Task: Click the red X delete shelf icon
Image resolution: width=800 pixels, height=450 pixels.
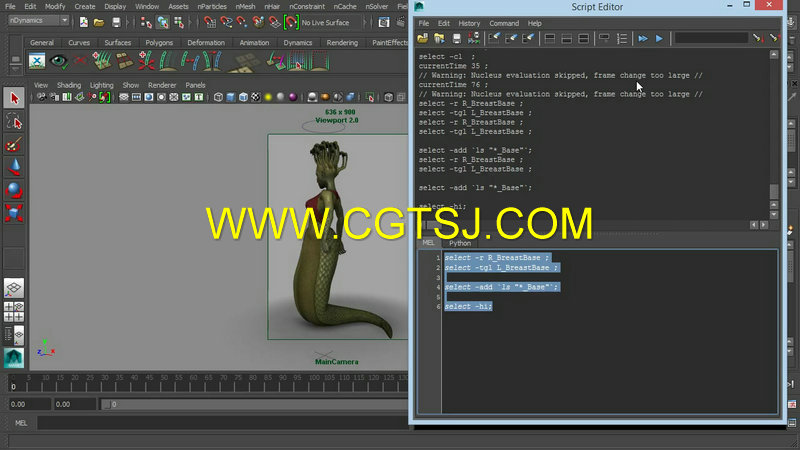Action: coord(80,61)
